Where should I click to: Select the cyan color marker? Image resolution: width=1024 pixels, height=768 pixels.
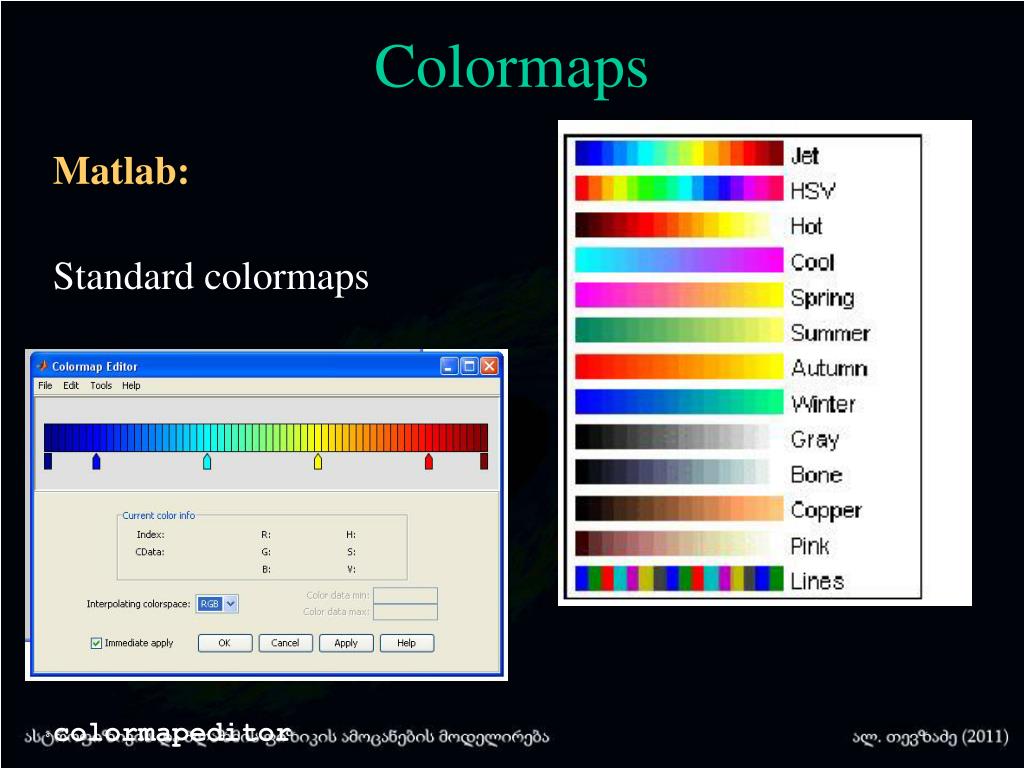207,461
